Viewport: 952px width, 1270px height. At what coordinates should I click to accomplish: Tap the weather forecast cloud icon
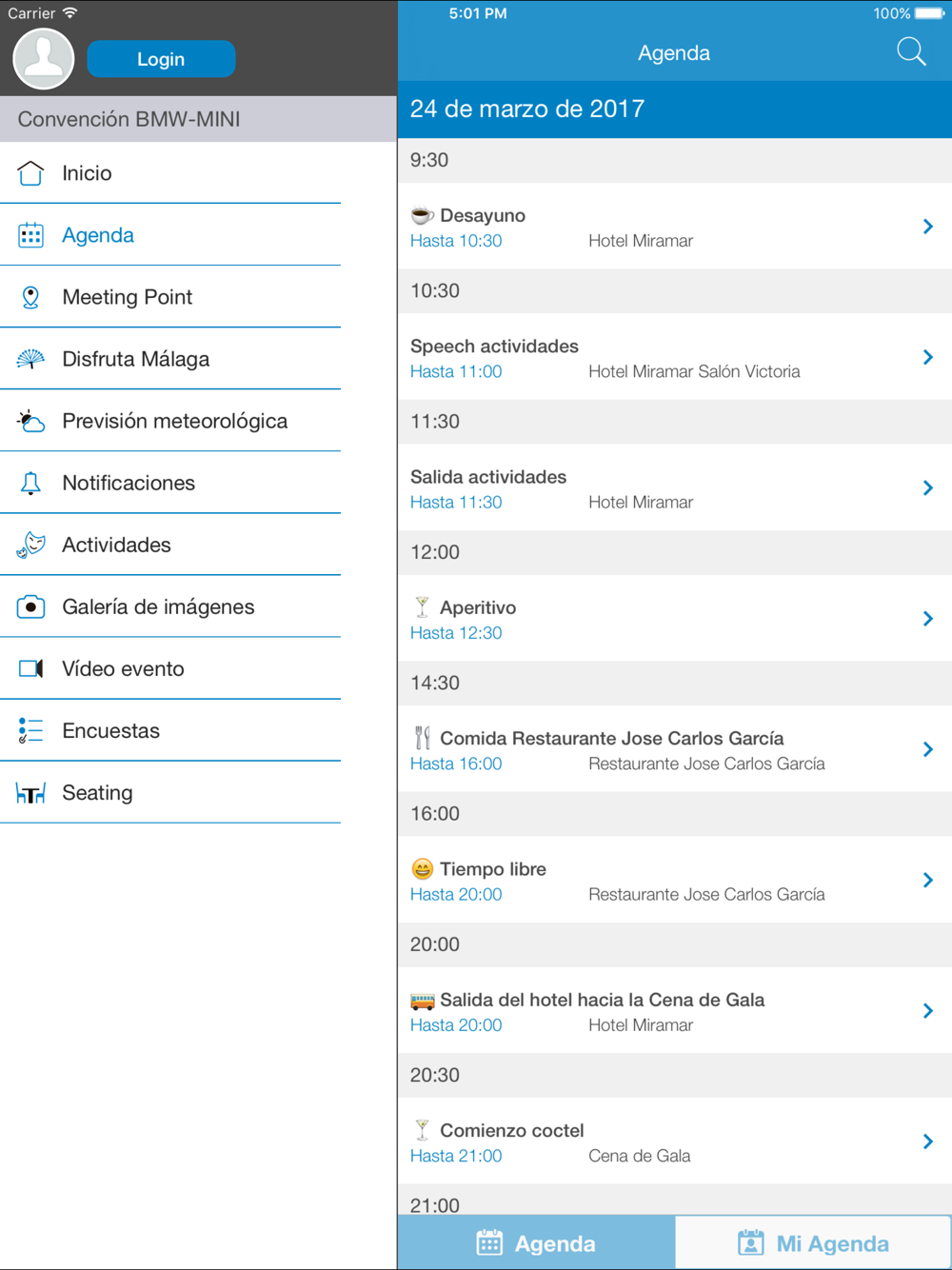tap(30, 421)
